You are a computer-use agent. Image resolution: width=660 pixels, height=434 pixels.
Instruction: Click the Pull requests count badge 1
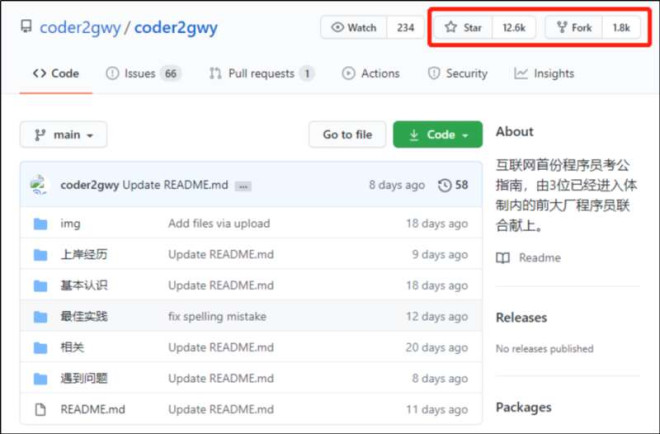click(307, 74)
